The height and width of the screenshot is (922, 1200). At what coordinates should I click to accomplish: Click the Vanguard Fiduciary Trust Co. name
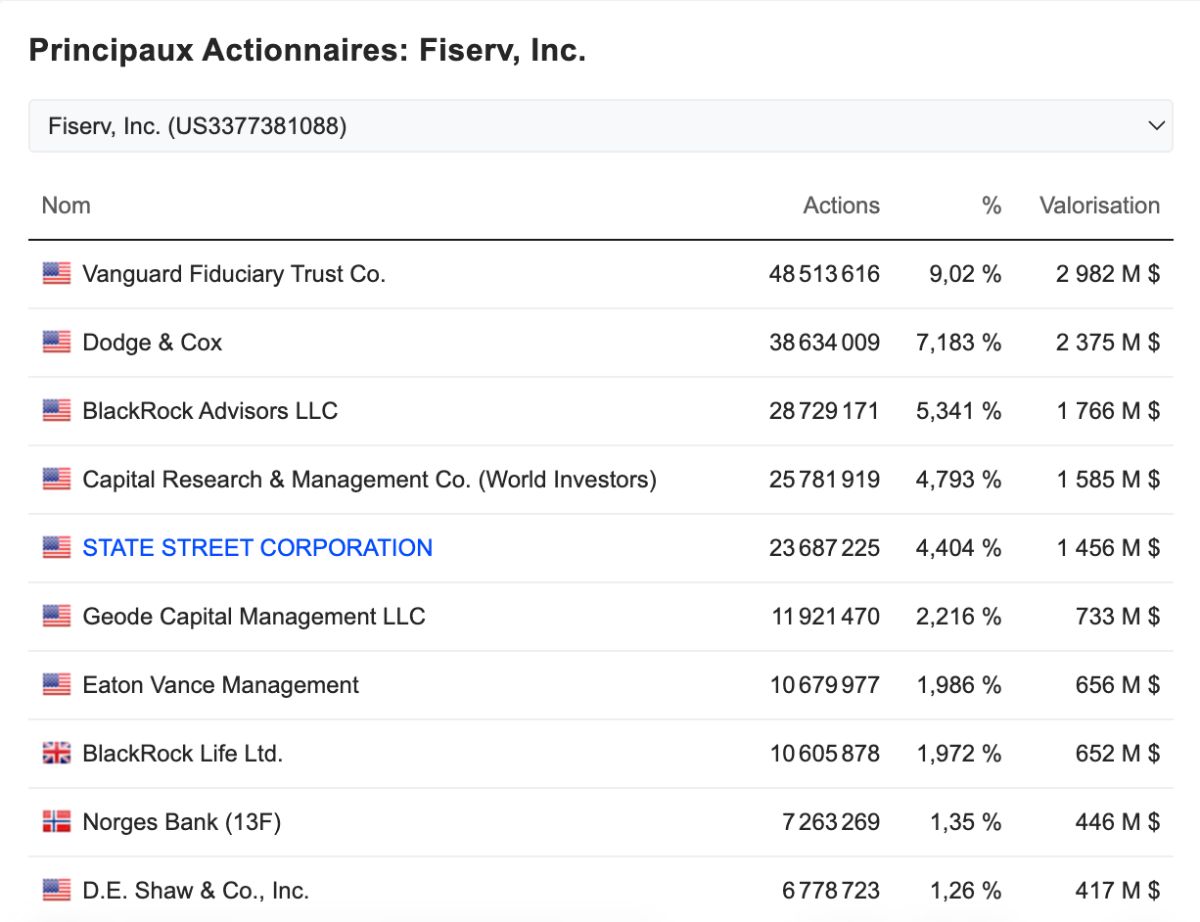coord(234,274)
